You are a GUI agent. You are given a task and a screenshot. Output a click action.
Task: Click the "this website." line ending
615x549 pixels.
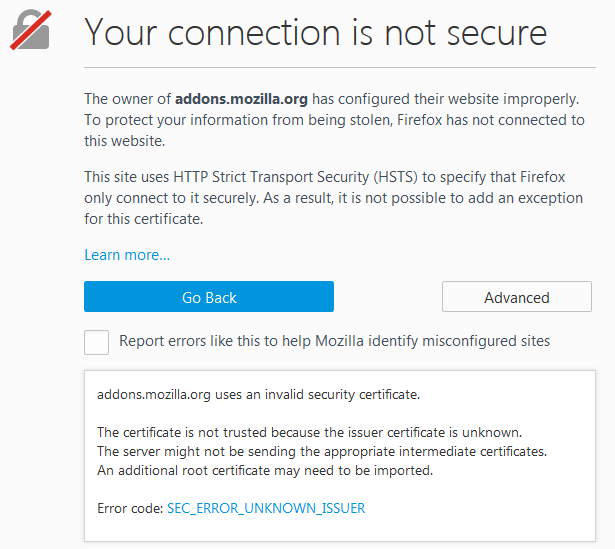pos(125,141)
